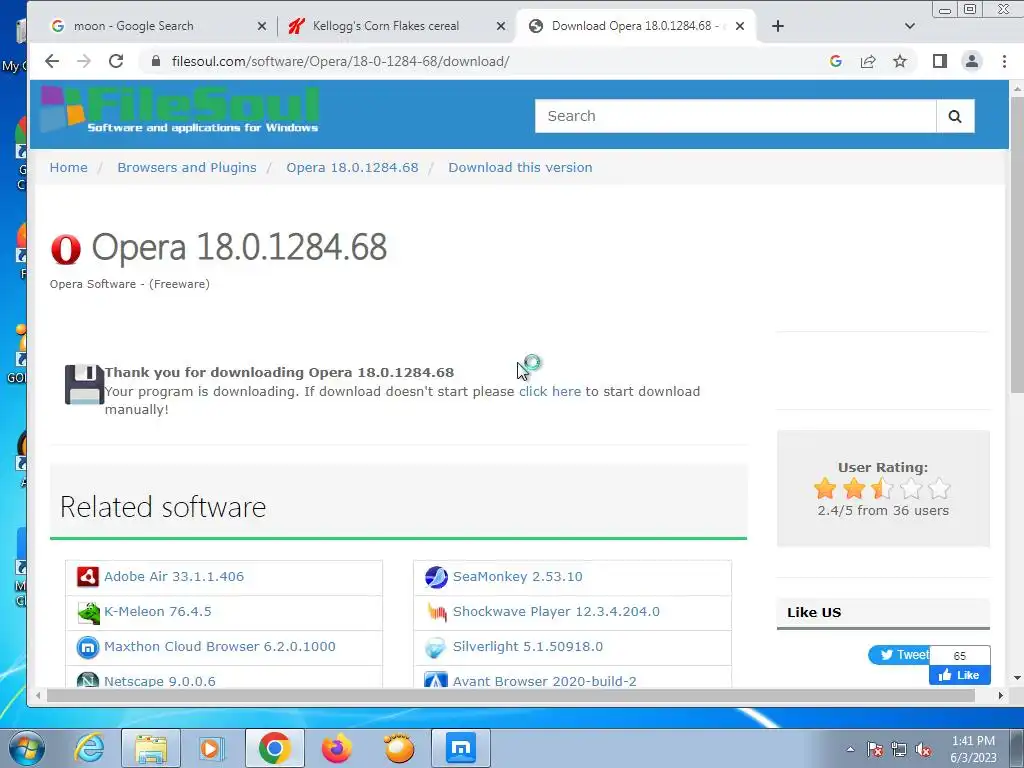
Task: Reload the current page
Action: pyautogui.click(x=116, y=61)
